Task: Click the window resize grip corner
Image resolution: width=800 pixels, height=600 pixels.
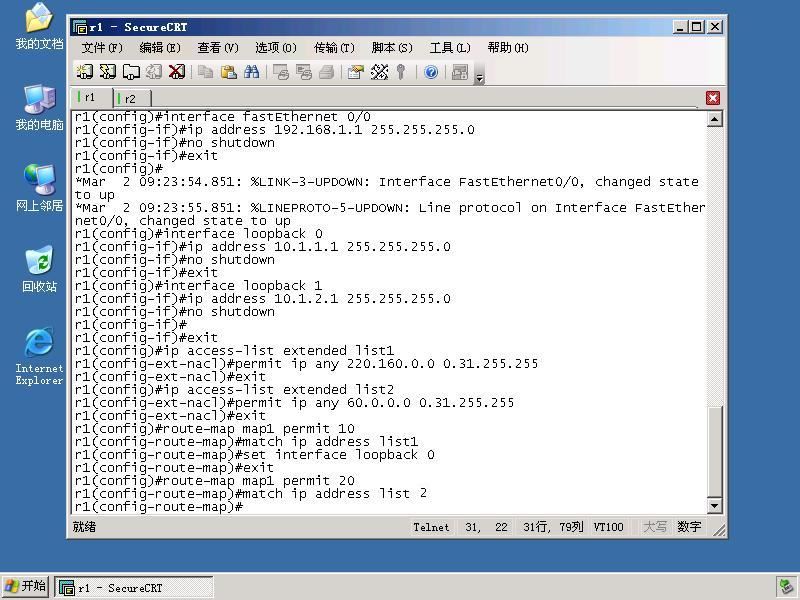Action: pyautogui.click(x=719, y=531)
